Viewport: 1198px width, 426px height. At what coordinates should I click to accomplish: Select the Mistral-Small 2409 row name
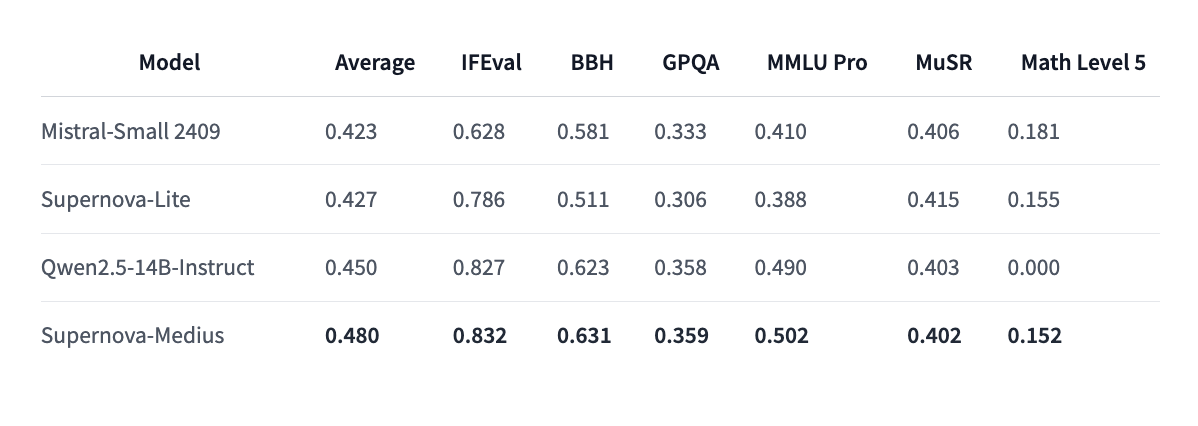pyautogui.click(x=131, y=131)
